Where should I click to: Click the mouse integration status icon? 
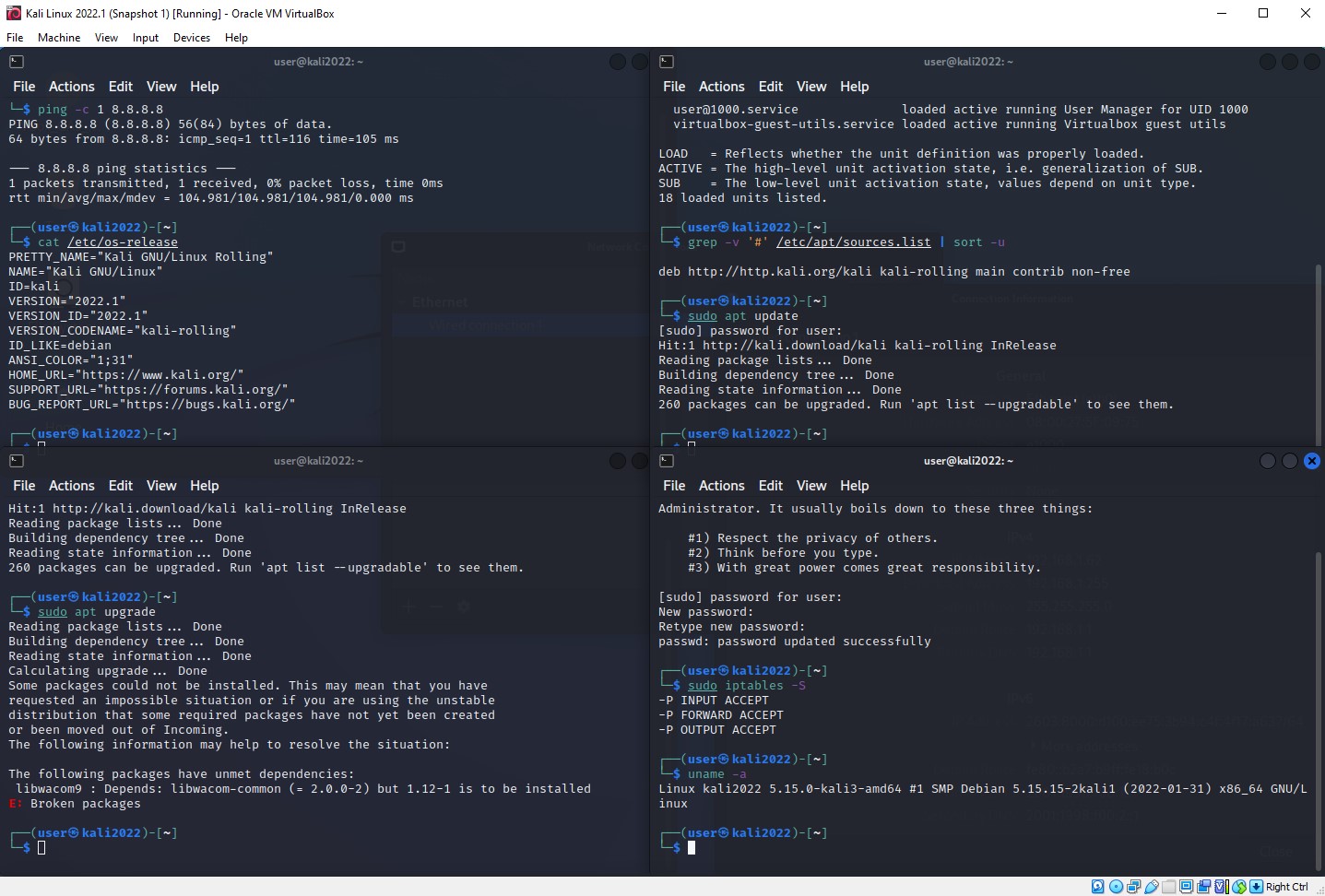(x=1238, y=887)
